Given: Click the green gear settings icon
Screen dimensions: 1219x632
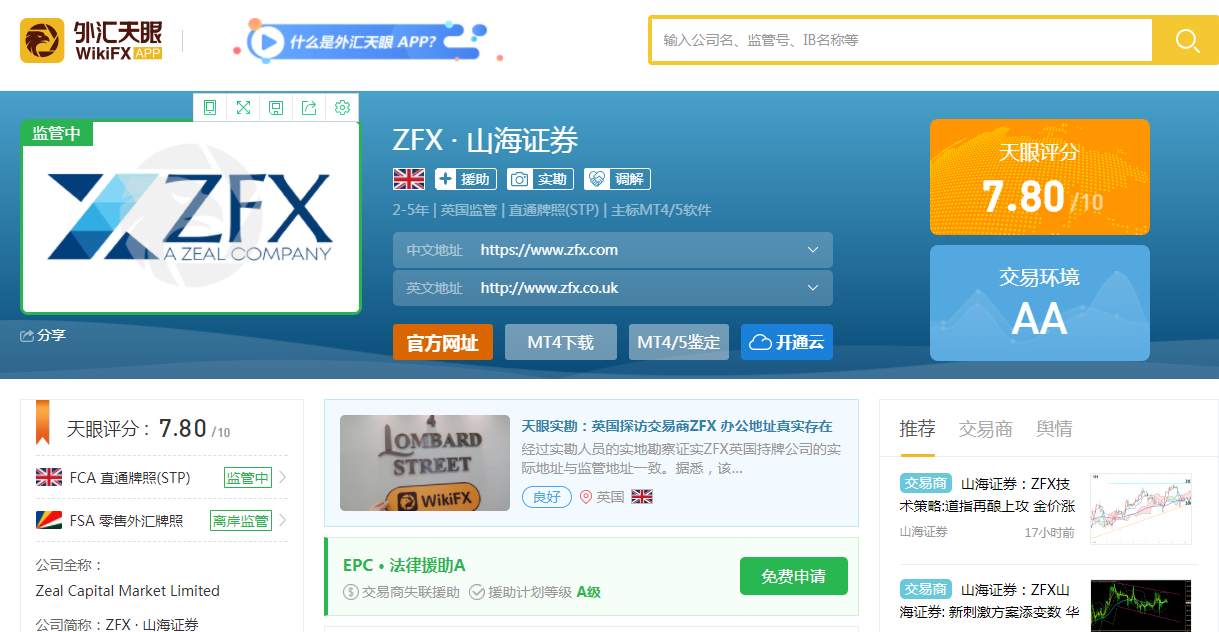Looking at the screenshot, I should pos(342,108).
